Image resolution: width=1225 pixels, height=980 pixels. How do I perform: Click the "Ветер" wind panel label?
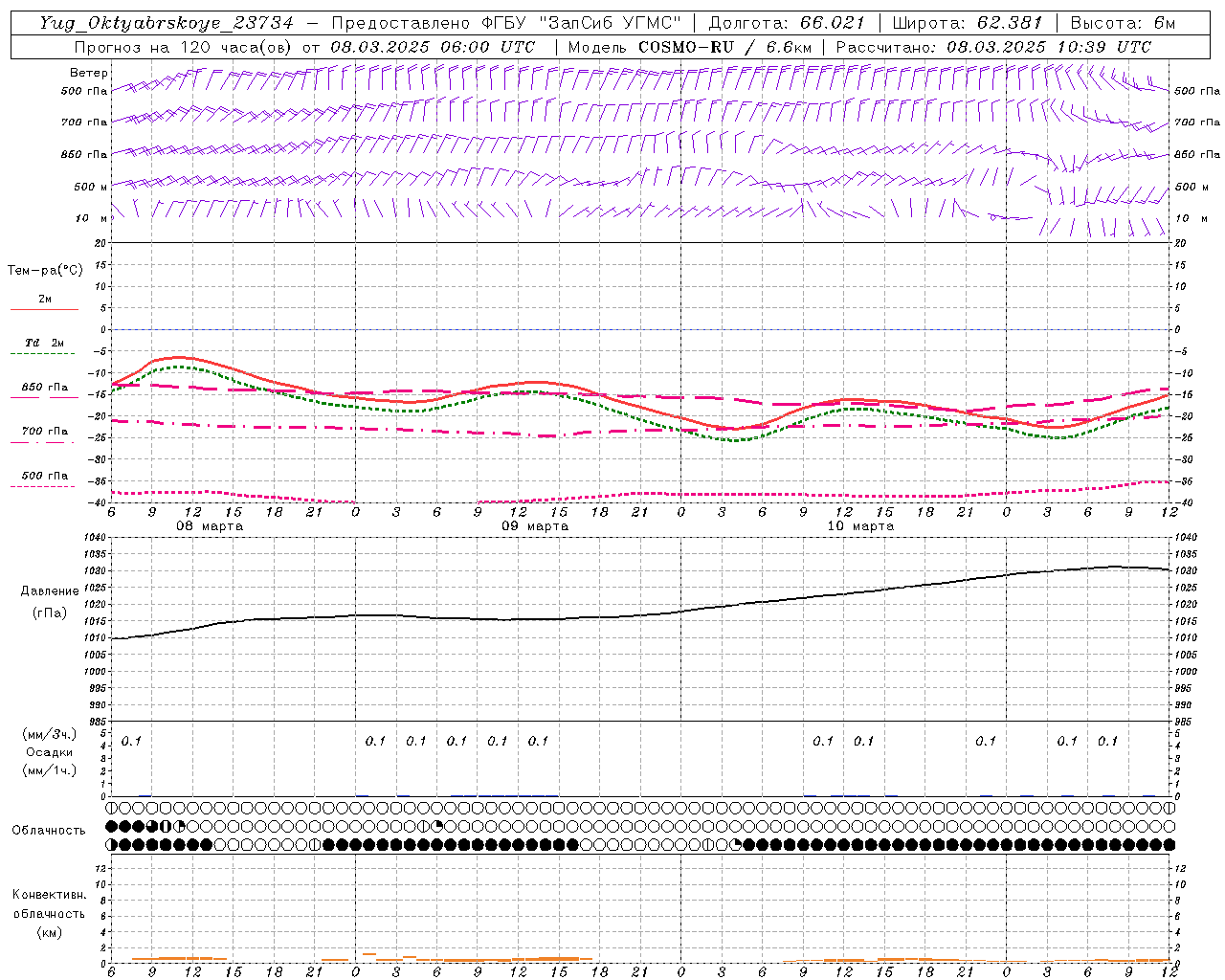(89, 73)
